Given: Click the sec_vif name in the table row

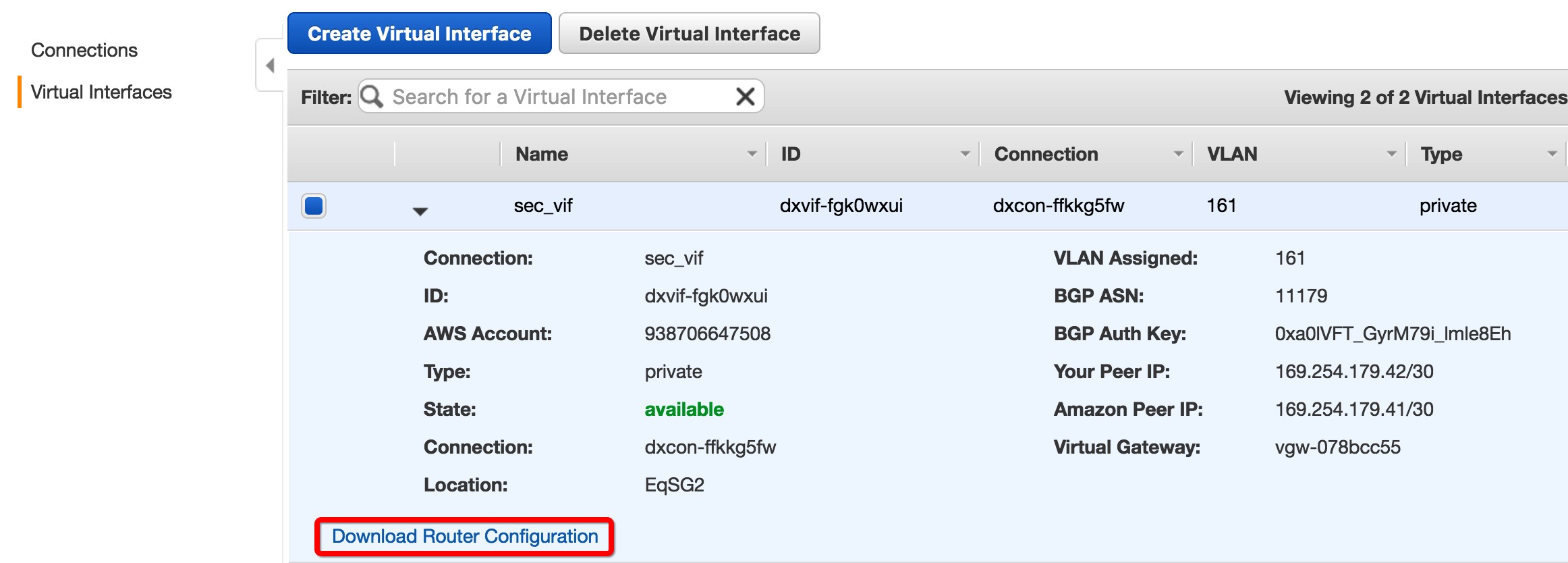Looking at the screenshot, I should [542, 205].
